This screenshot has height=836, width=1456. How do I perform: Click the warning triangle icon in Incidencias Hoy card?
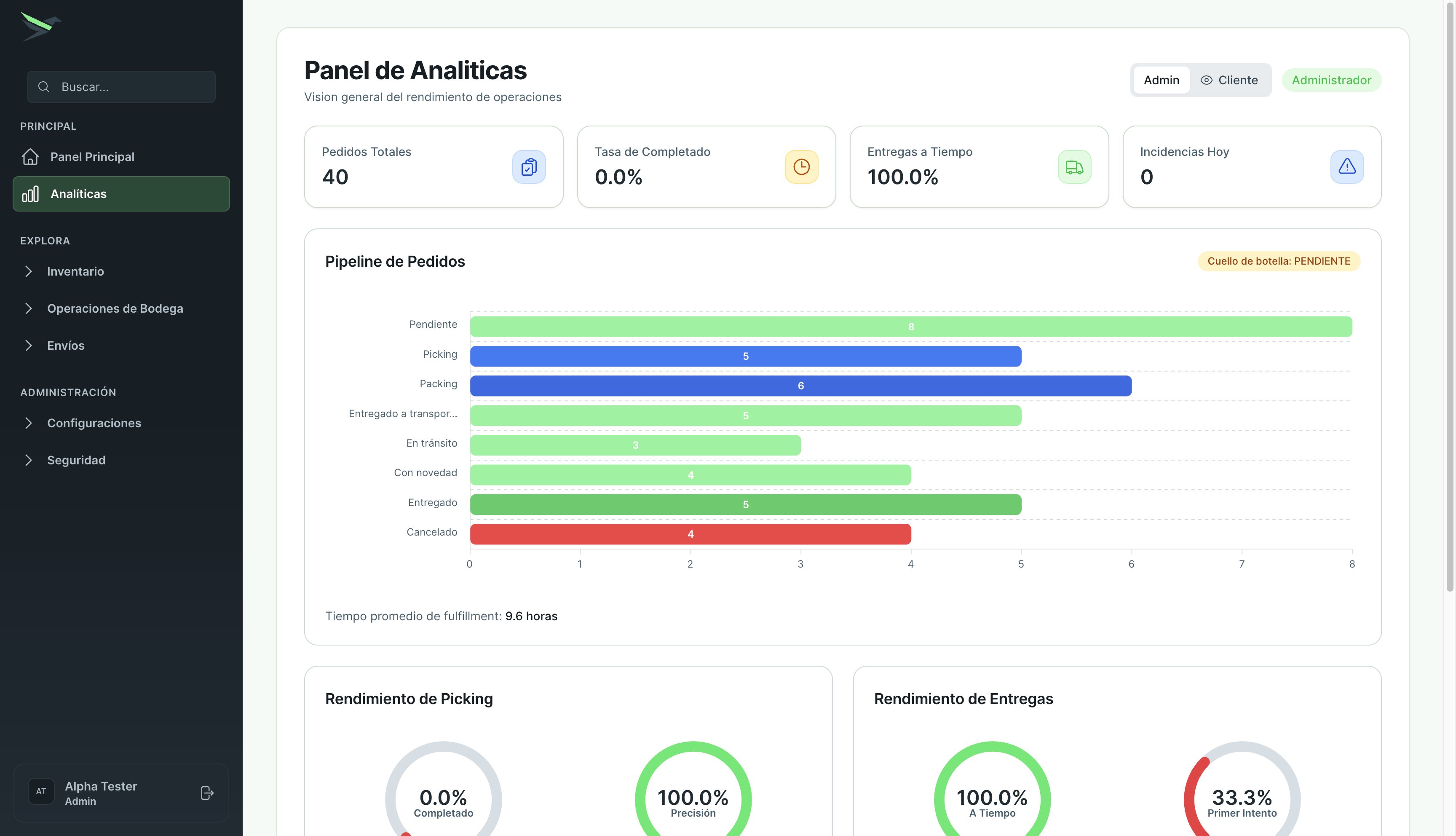[x=1347, y=167]
